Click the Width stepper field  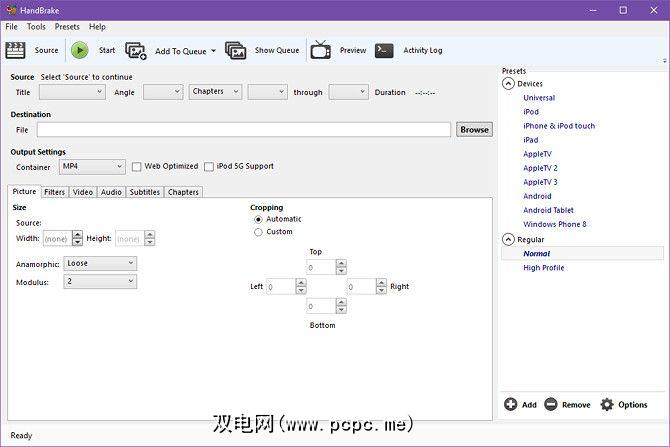click(x=63, y=238)
